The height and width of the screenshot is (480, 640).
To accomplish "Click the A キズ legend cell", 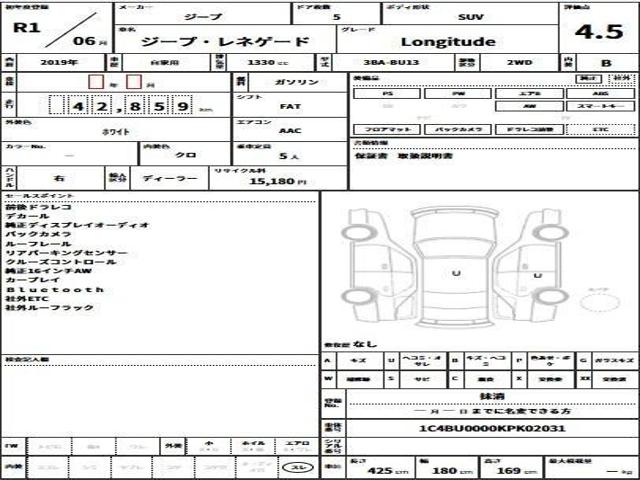I will [353, 361].
